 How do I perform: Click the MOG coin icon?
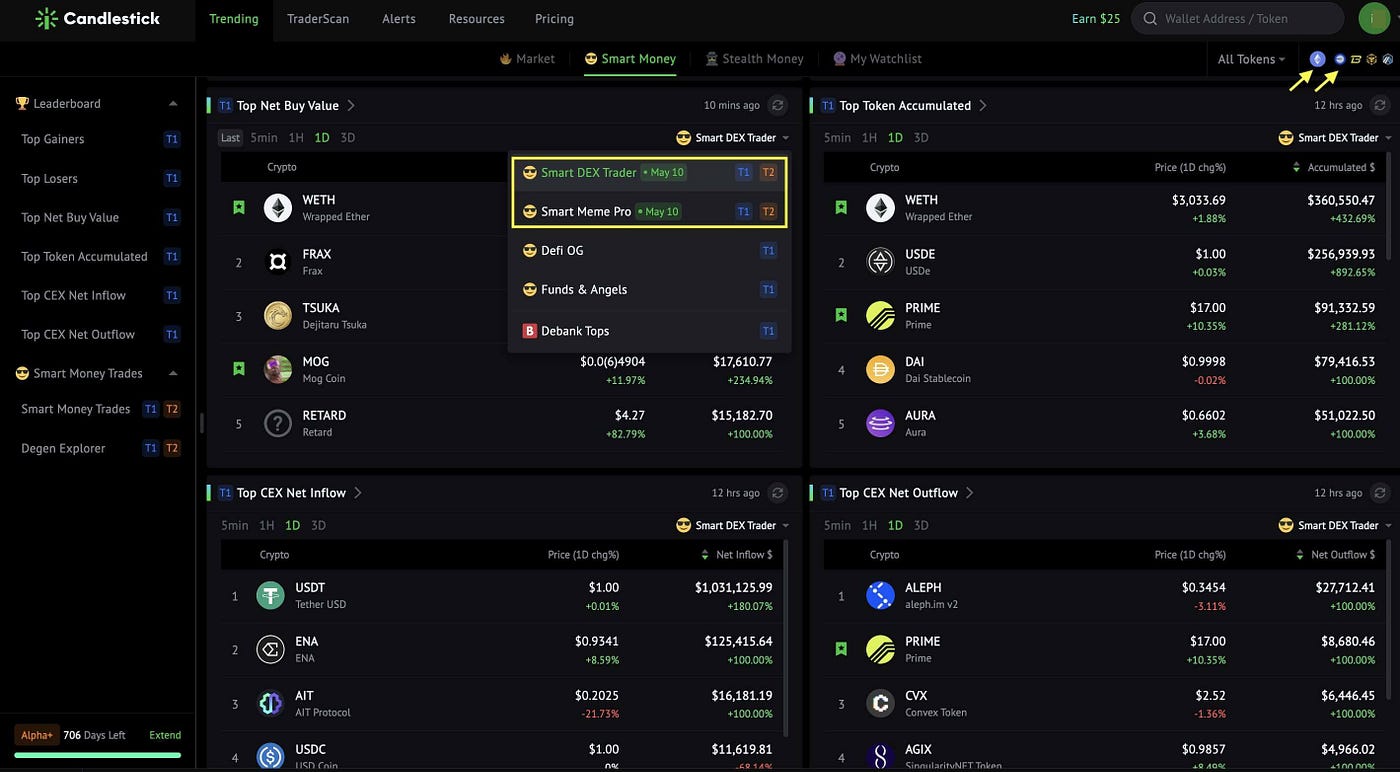click(x=277, y=370)
